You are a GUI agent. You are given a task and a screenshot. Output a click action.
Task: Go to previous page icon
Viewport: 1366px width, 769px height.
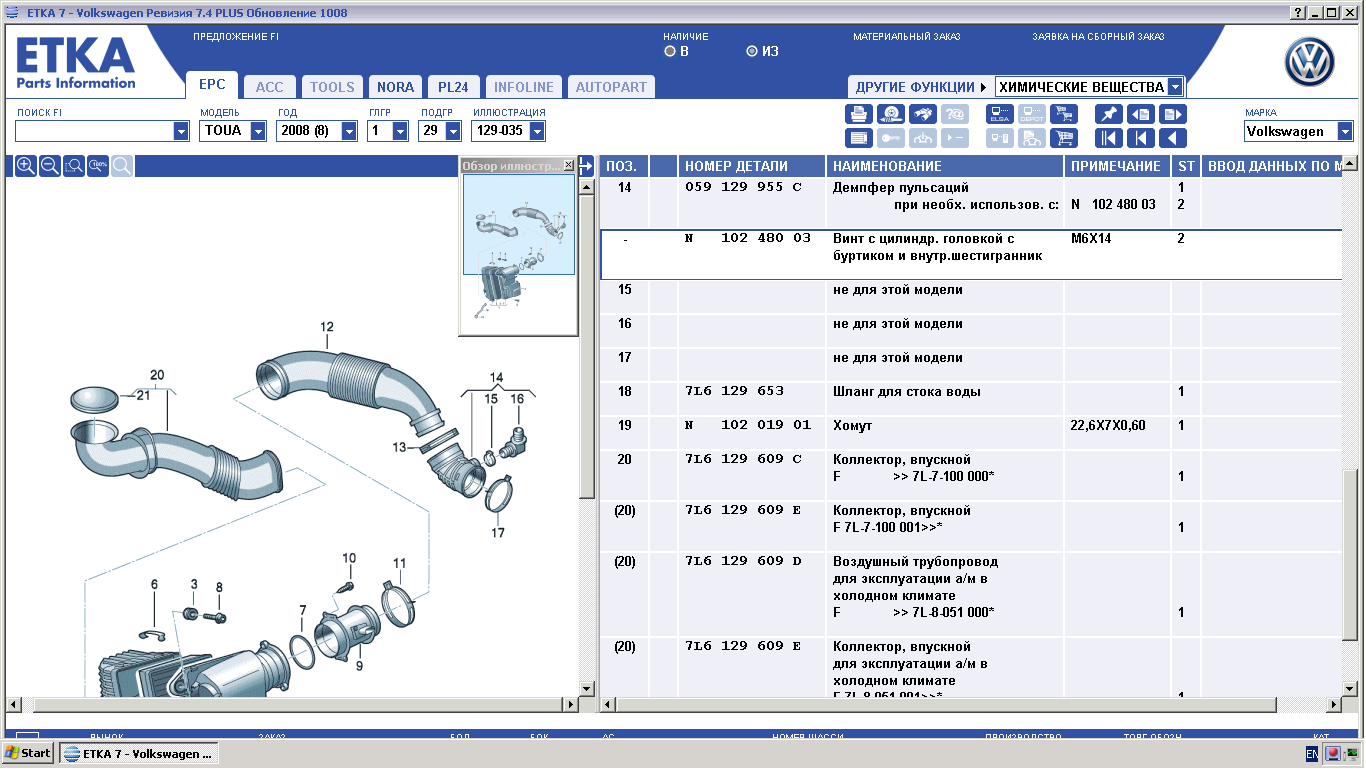(x=1141, y=114)
